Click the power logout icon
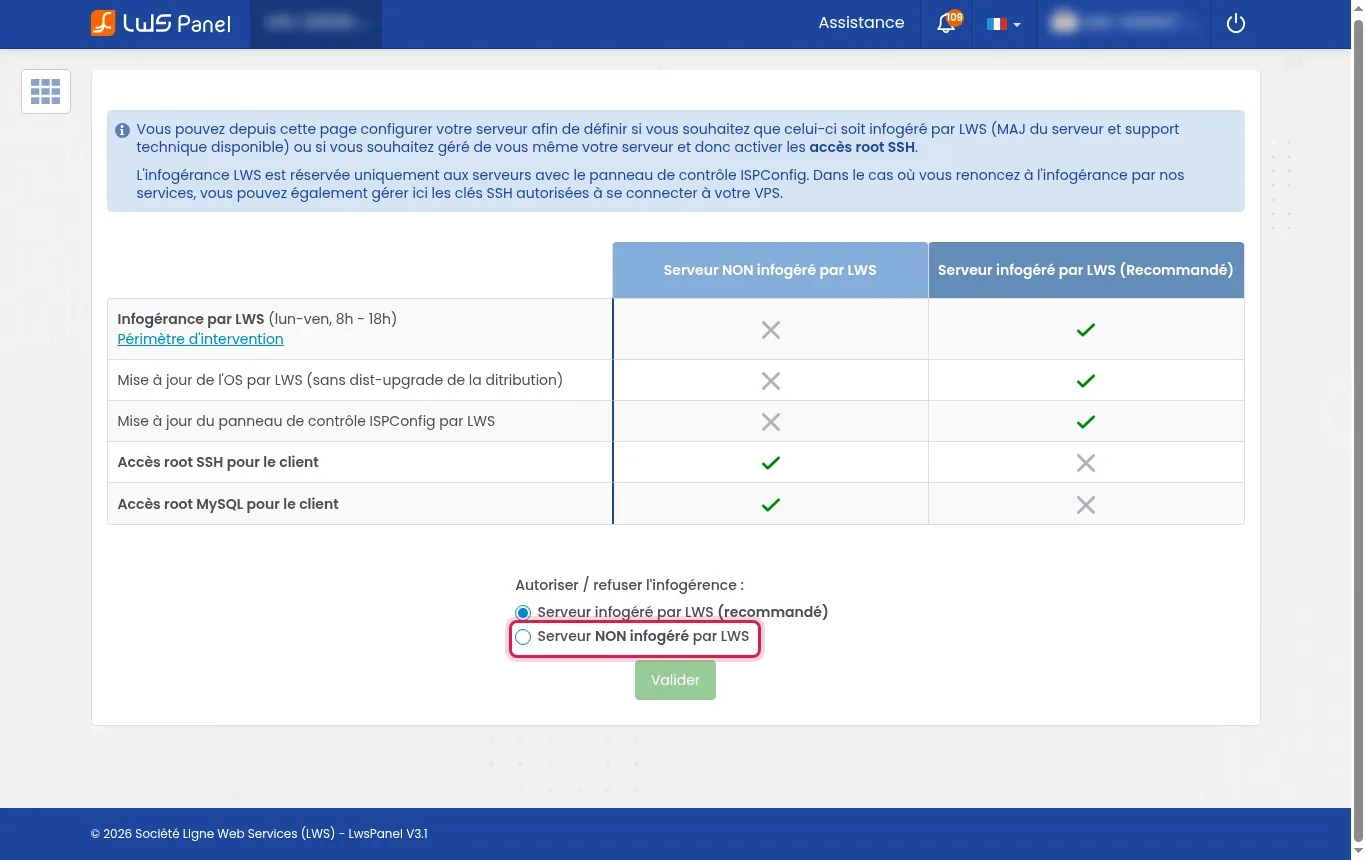This screenshot has width=1366, height=860. tap(1236, 23)
